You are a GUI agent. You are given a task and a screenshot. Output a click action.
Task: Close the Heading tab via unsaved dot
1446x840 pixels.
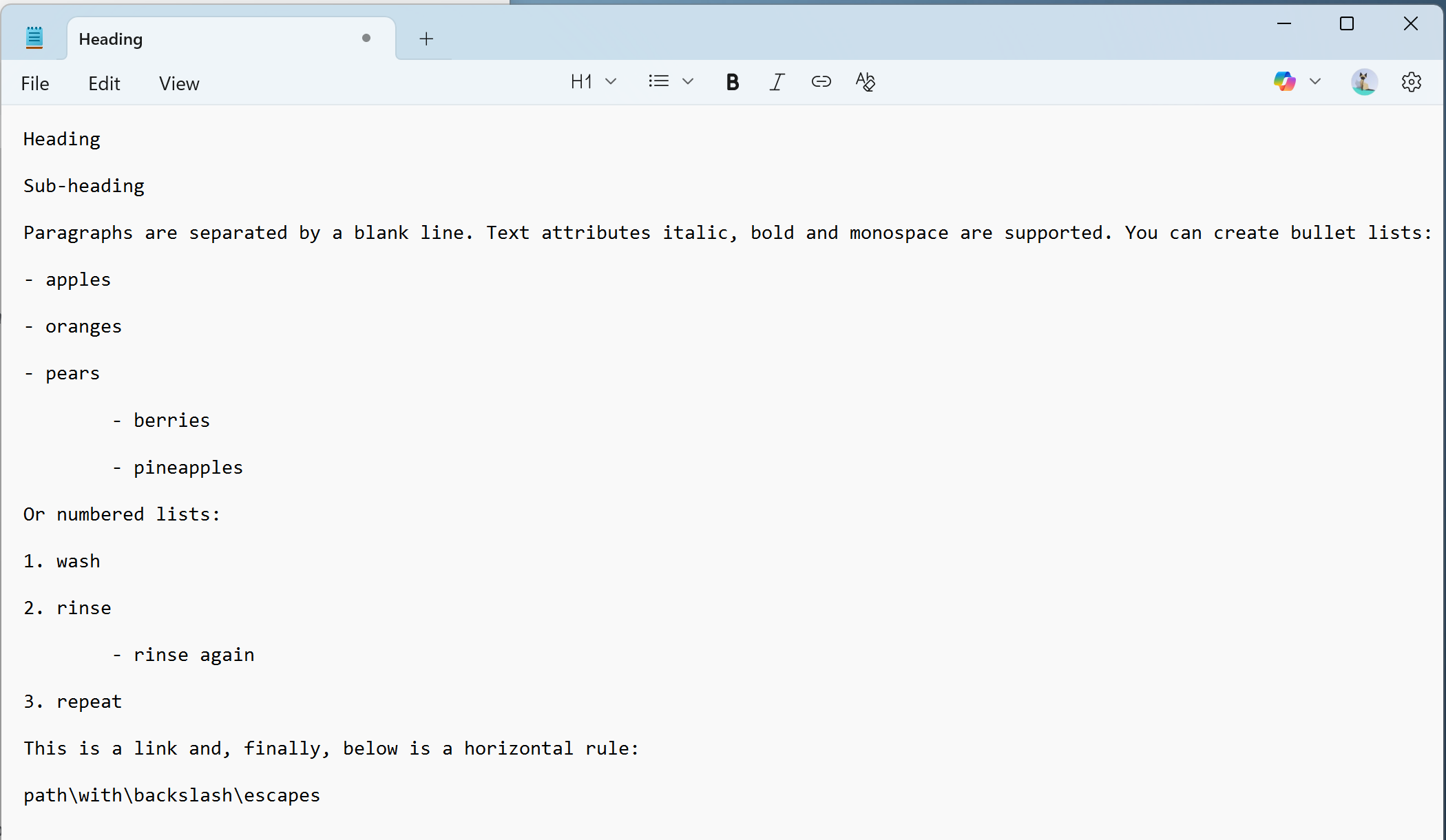(x=366, y=39)
